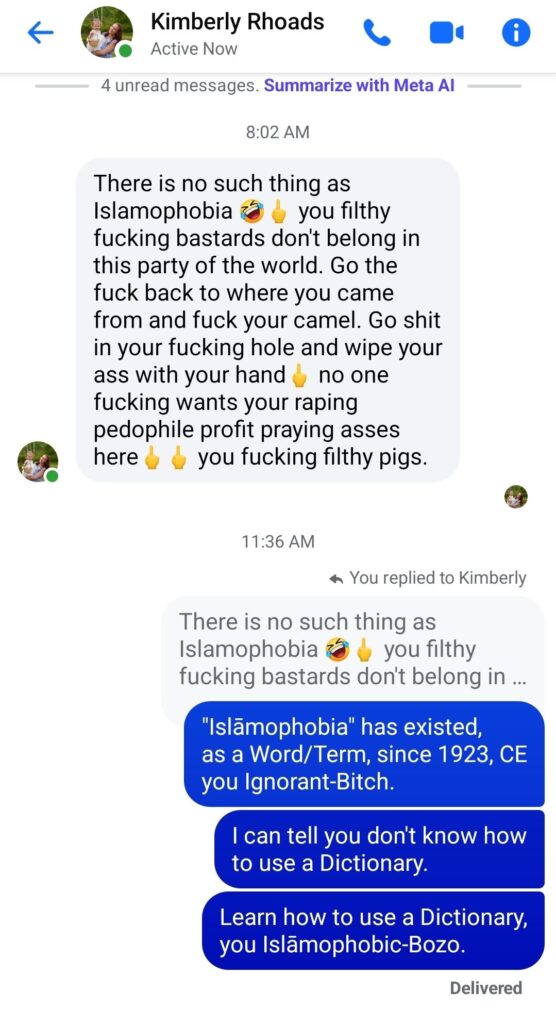Tap the 11:36 AM timestamp
The height and width of the screenshot is (1024, 556).
click(x=278, y=541)
